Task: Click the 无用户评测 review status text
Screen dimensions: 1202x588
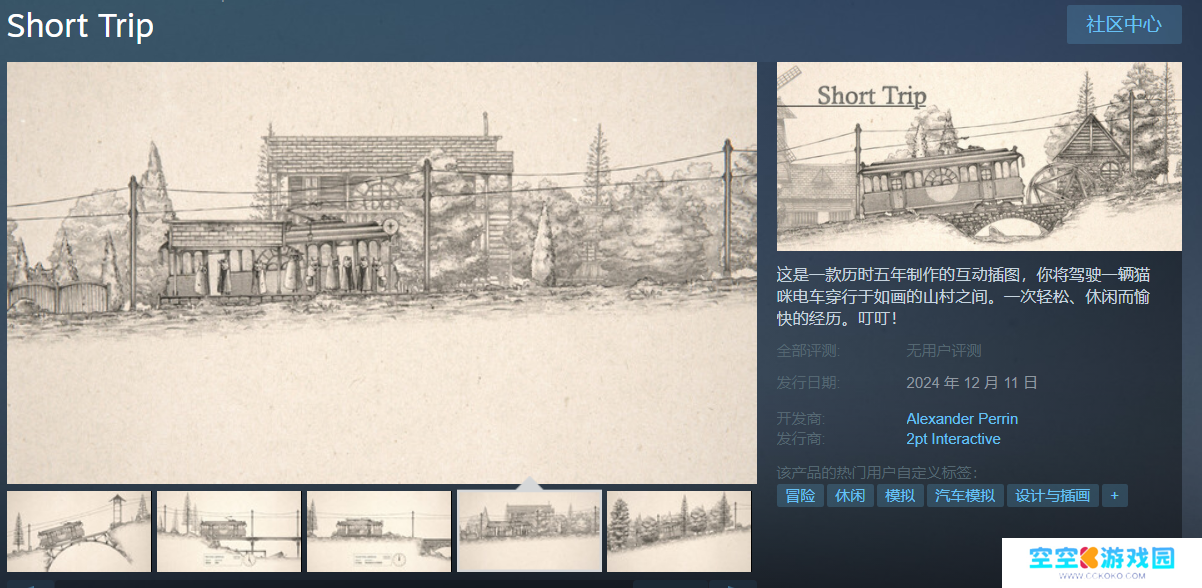Action: pyautogui.click(x=944, y=351)
